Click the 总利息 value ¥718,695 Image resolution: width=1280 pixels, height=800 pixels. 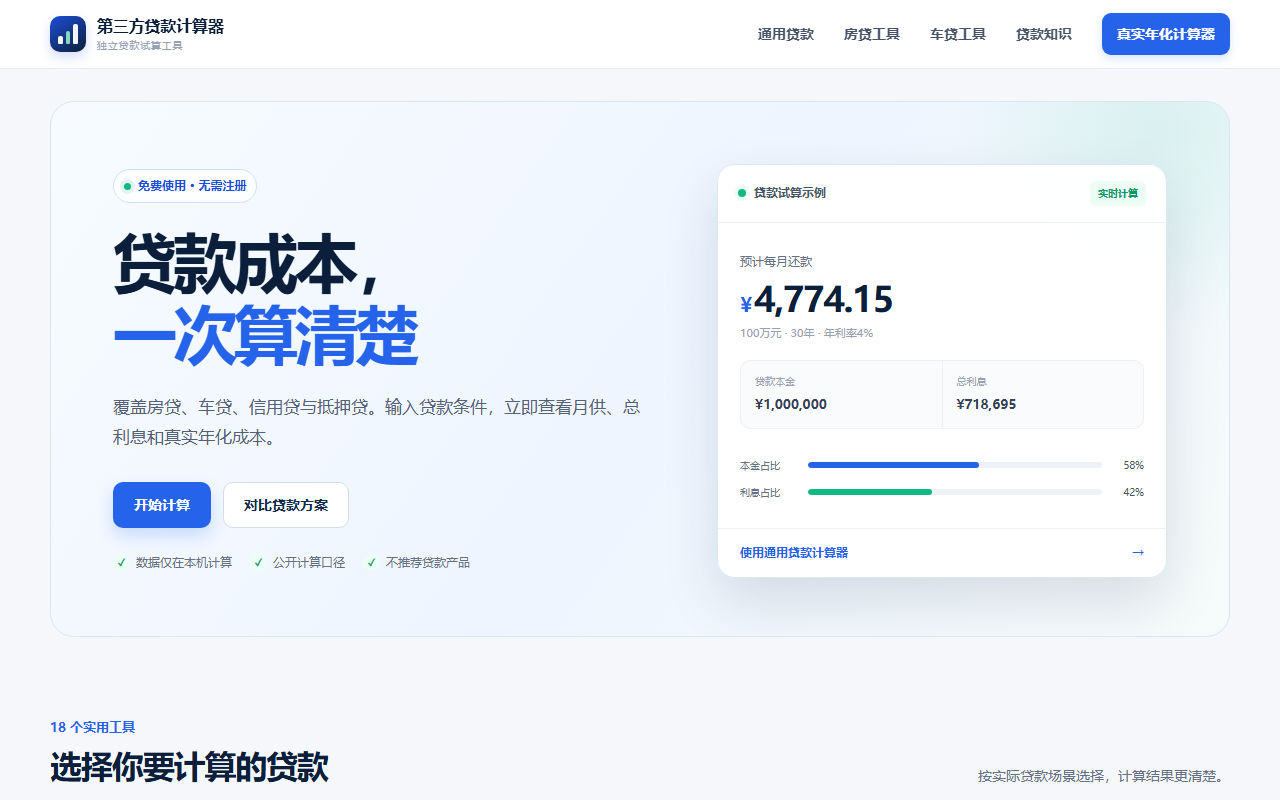[x=986, y=405]
